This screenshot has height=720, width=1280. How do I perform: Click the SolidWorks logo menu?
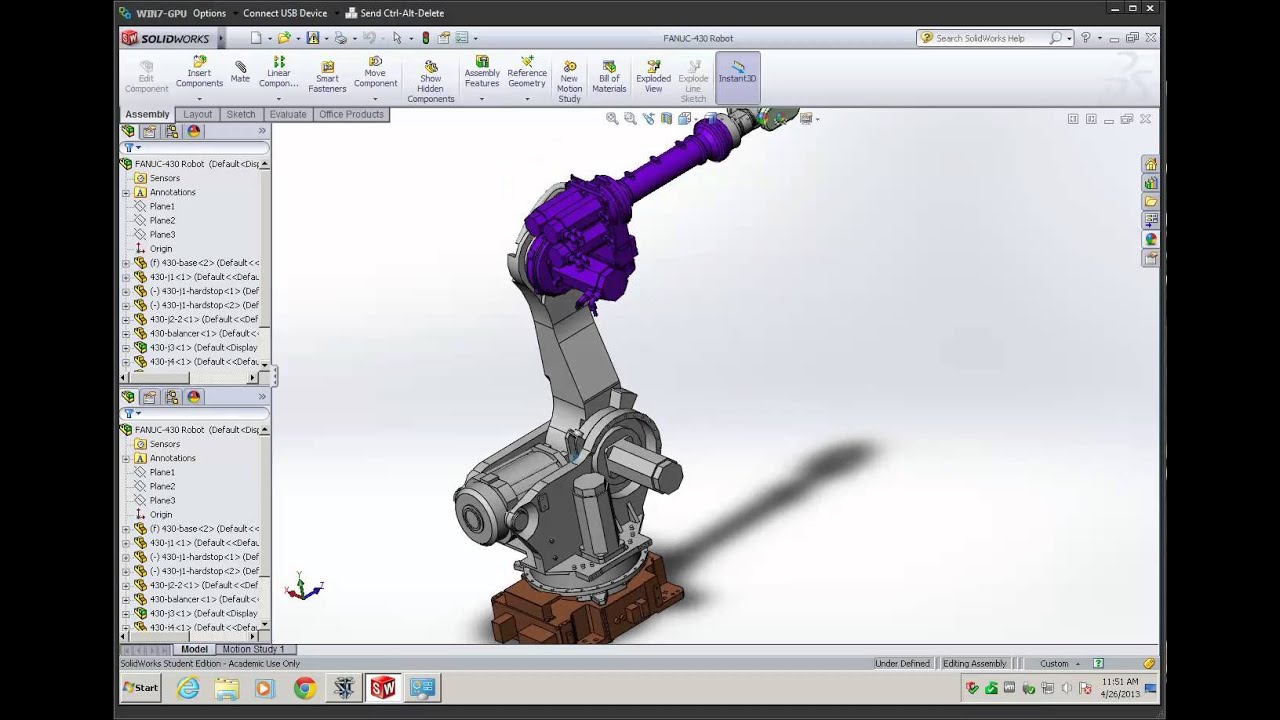click(x=166, y=38)
